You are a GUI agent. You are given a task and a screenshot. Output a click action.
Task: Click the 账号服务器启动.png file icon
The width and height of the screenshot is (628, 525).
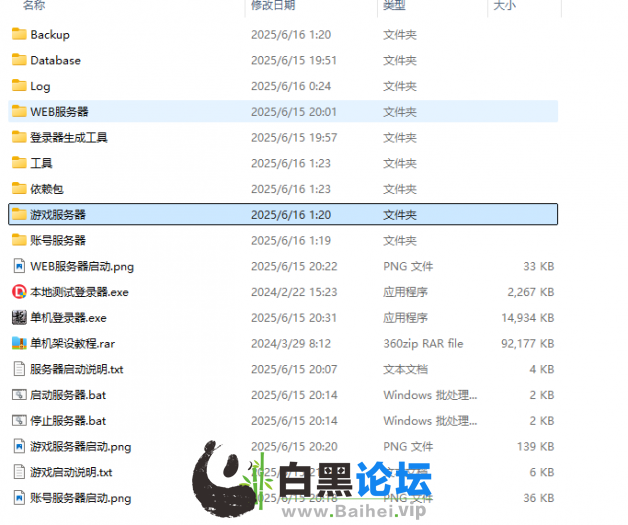(19, 498)
